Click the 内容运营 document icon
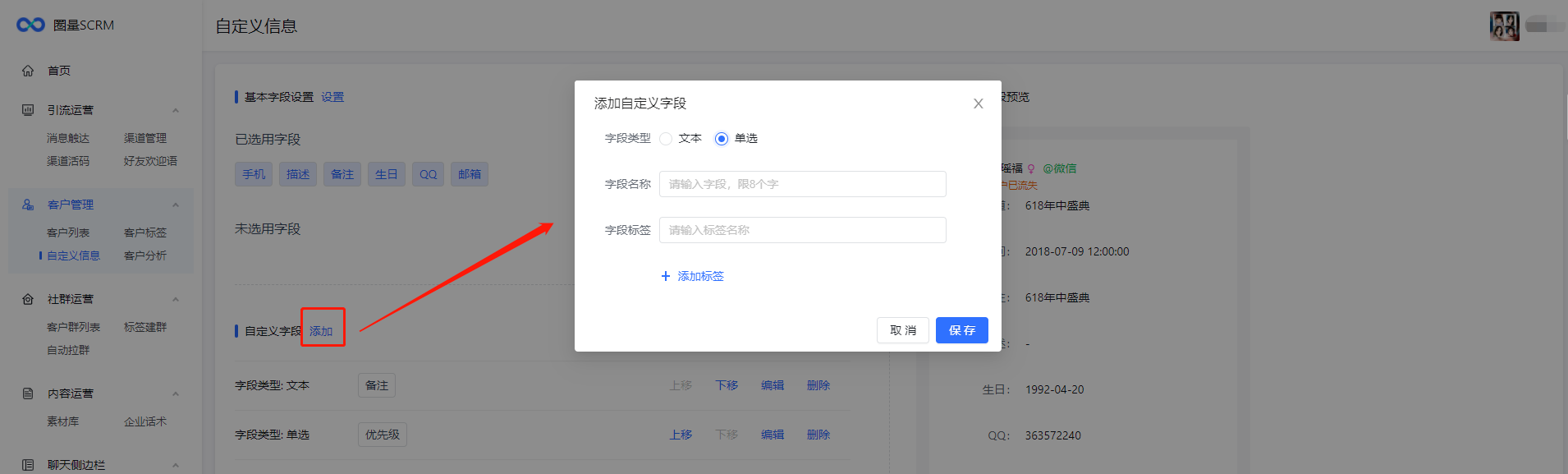The image size is (1568, 474). (x=28, y=393)
